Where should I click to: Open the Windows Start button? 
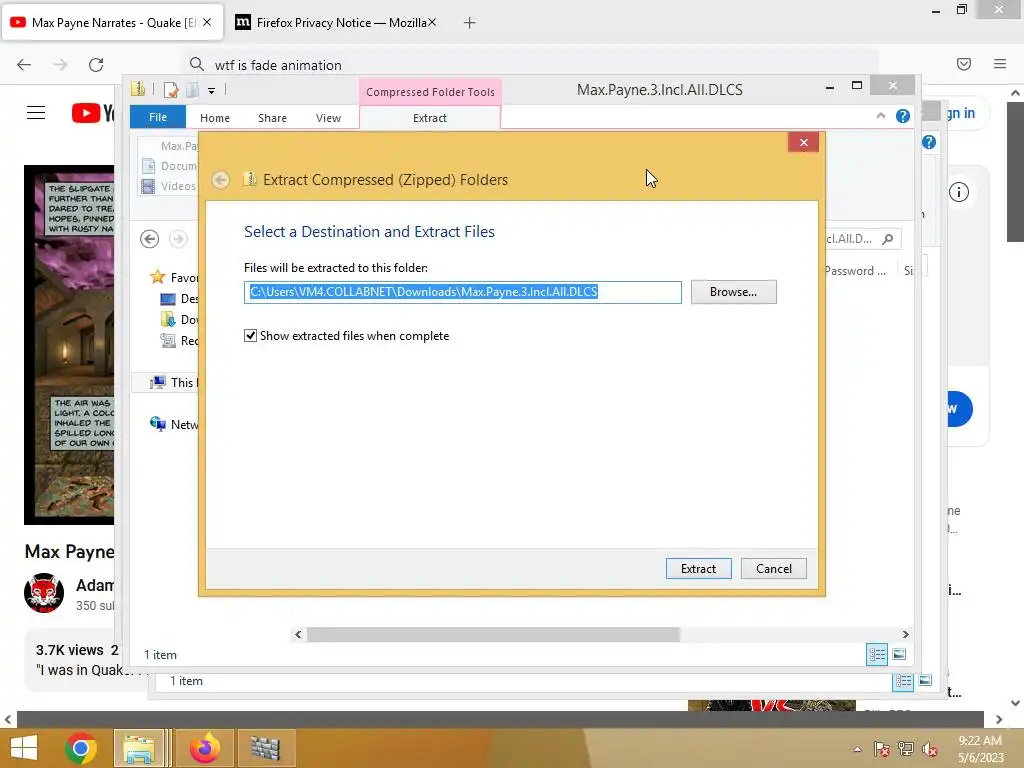click(24, 747)
